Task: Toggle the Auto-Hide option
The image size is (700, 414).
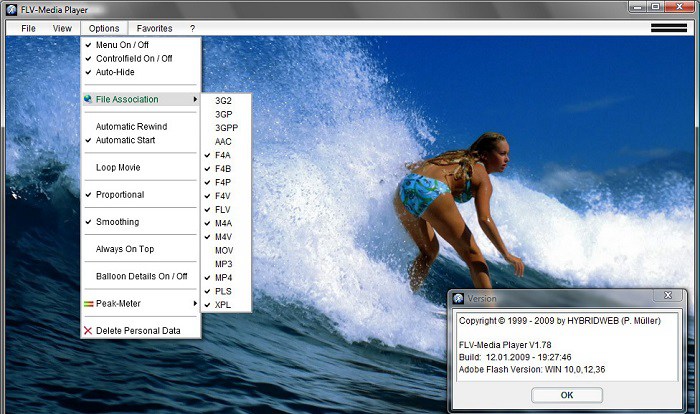Action: click(x=117, y=72)
